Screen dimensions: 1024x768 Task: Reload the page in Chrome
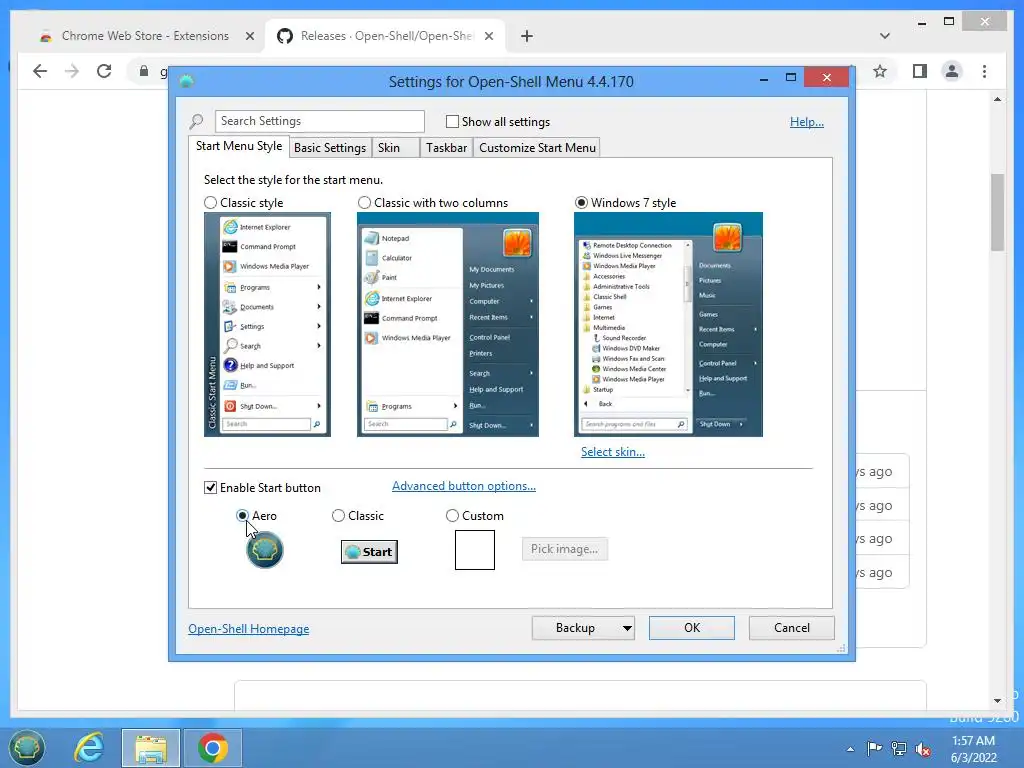click(x=104, y=71)
